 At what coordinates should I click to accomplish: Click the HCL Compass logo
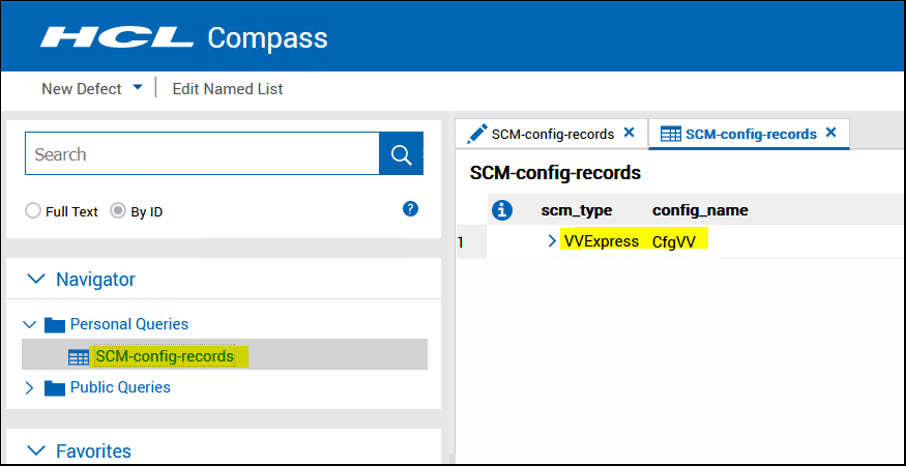pyautogui.click(x=184, y=38)
